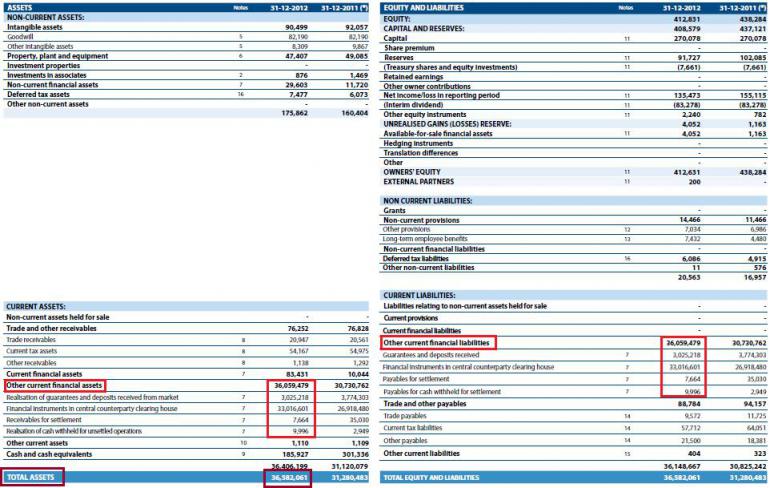Select the NON CURRENT LIABILITIES section header

[428, 201]
